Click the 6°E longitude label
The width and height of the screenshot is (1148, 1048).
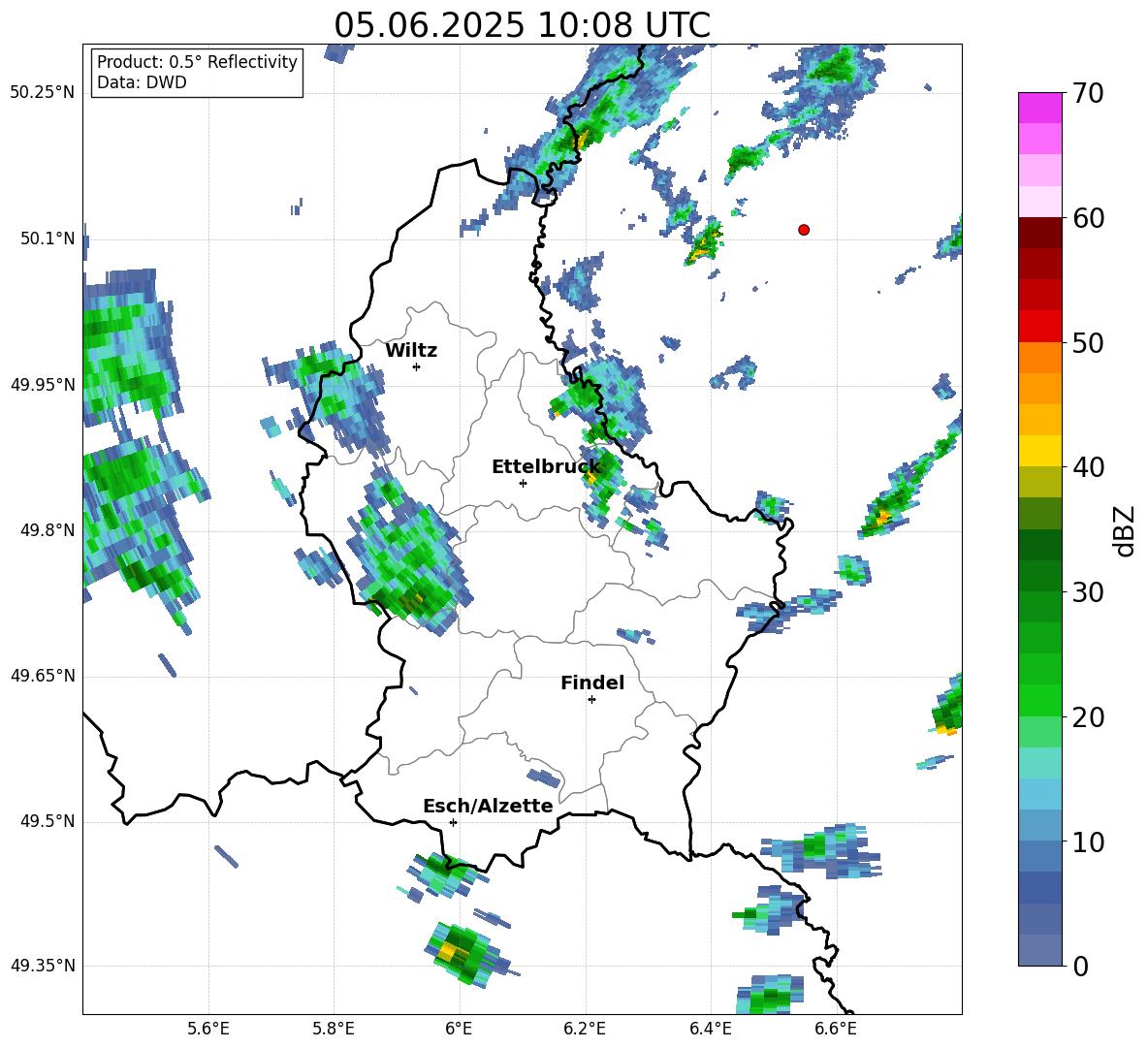(x=459, y=1029)
